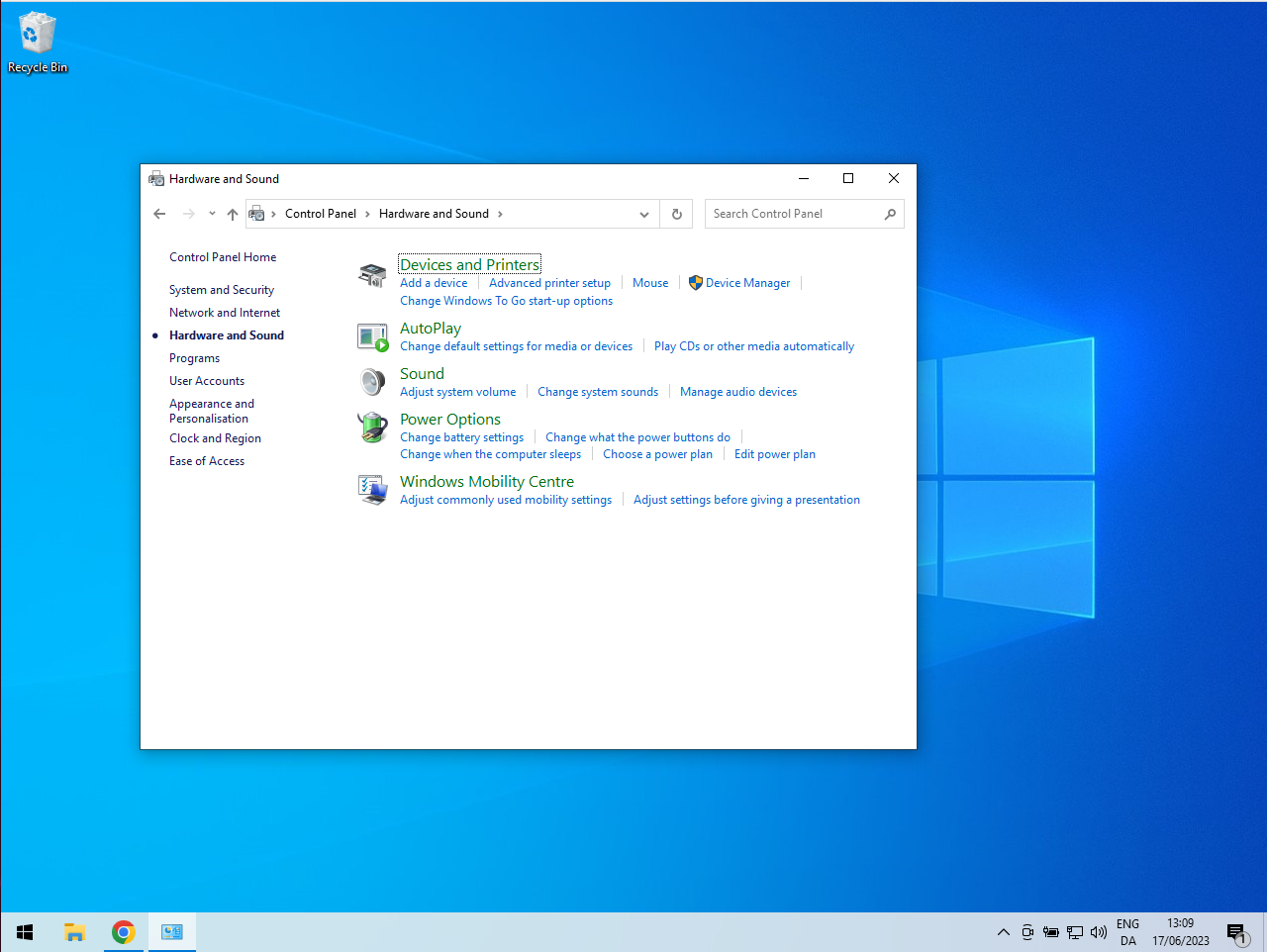
Task: Open the address bar history dropdown
Action: (x=643, y=214)
